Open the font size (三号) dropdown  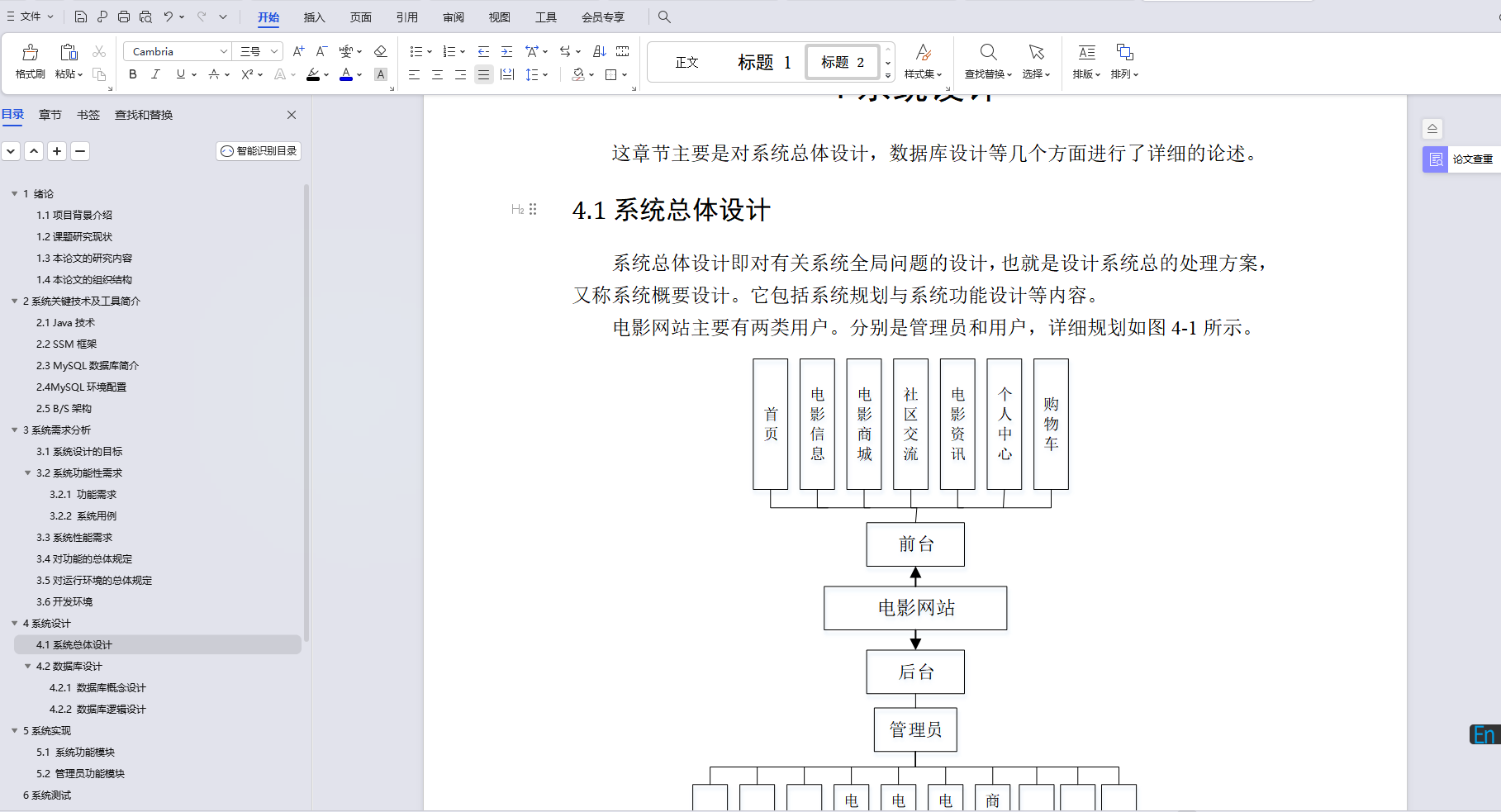pos(275,51)
